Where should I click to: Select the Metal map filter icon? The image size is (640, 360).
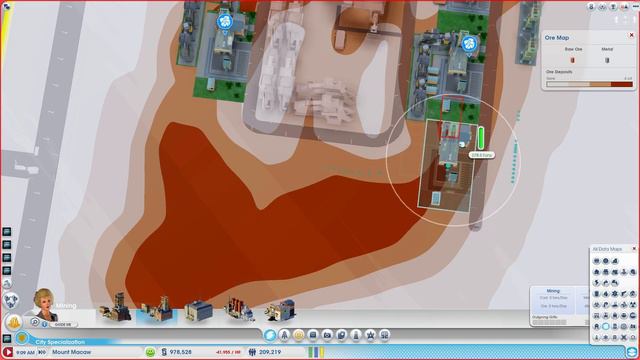tap(607, 60)
